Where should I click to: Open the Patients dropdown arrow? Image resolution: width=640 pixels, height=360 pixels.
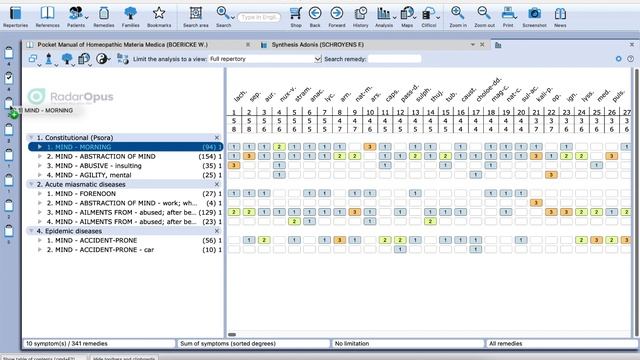tap(87, 18)
